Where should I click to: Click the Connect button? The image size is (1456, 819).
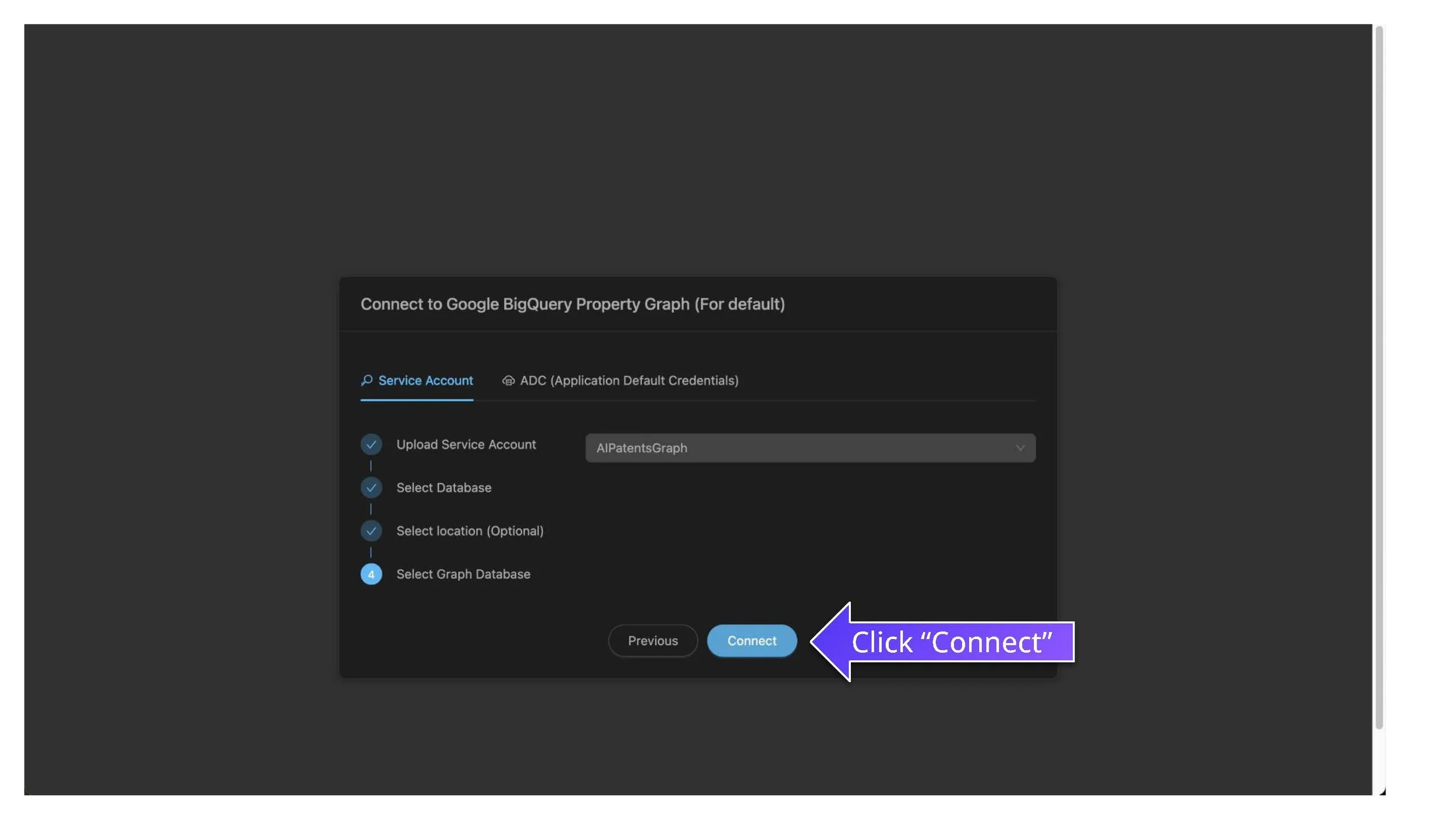pos(751,641)
